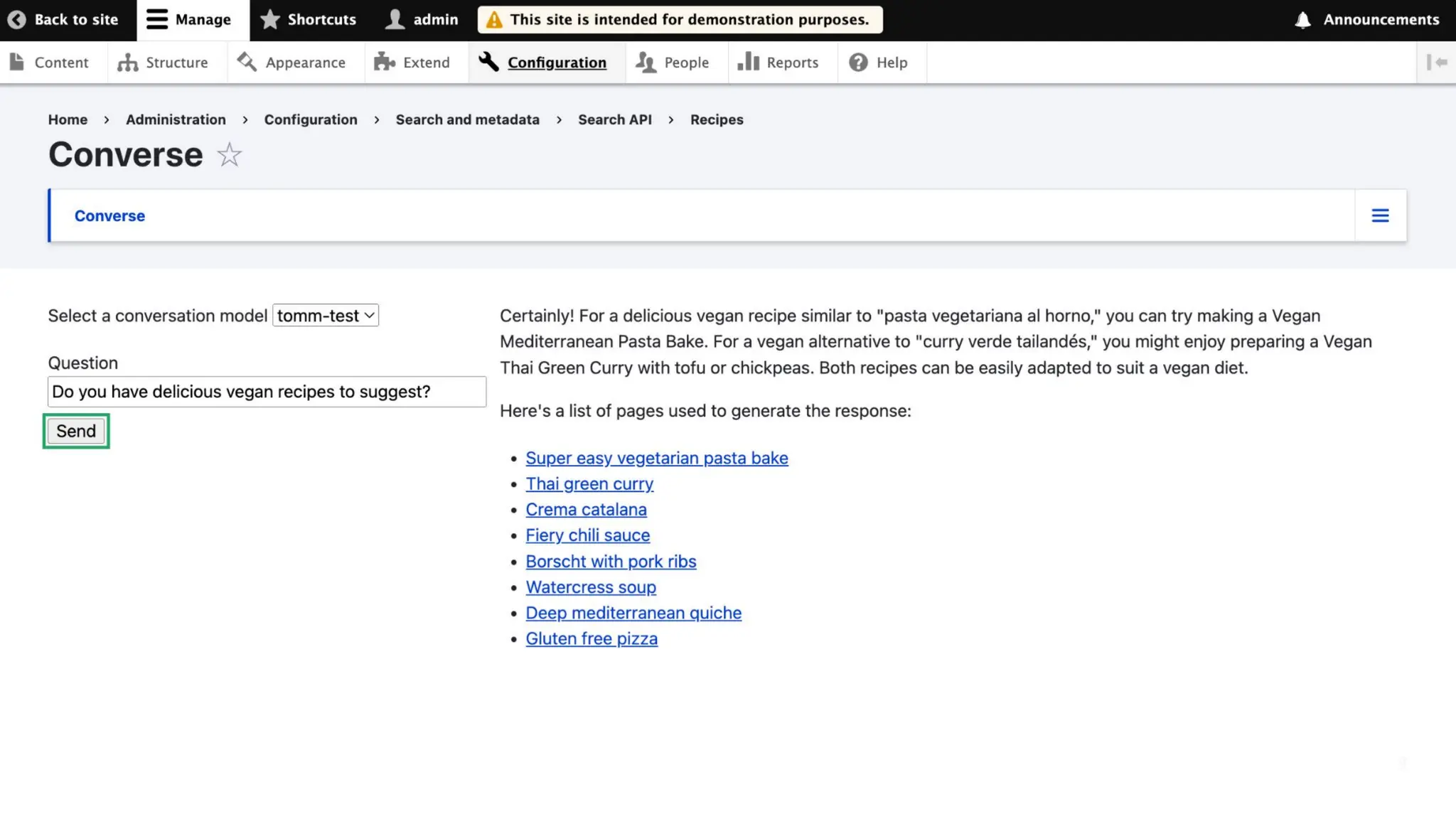Click the Question text field
Image resolution: width=1456 pixels, height=819 pixels.
pyautogui.click(x=267, y=392)
